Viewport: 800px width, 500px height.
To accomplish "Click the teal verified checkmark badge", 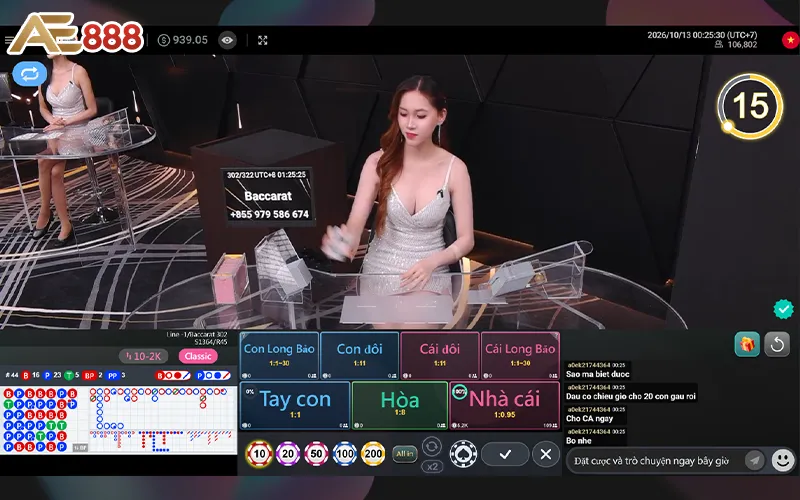I will coord(783,309).
